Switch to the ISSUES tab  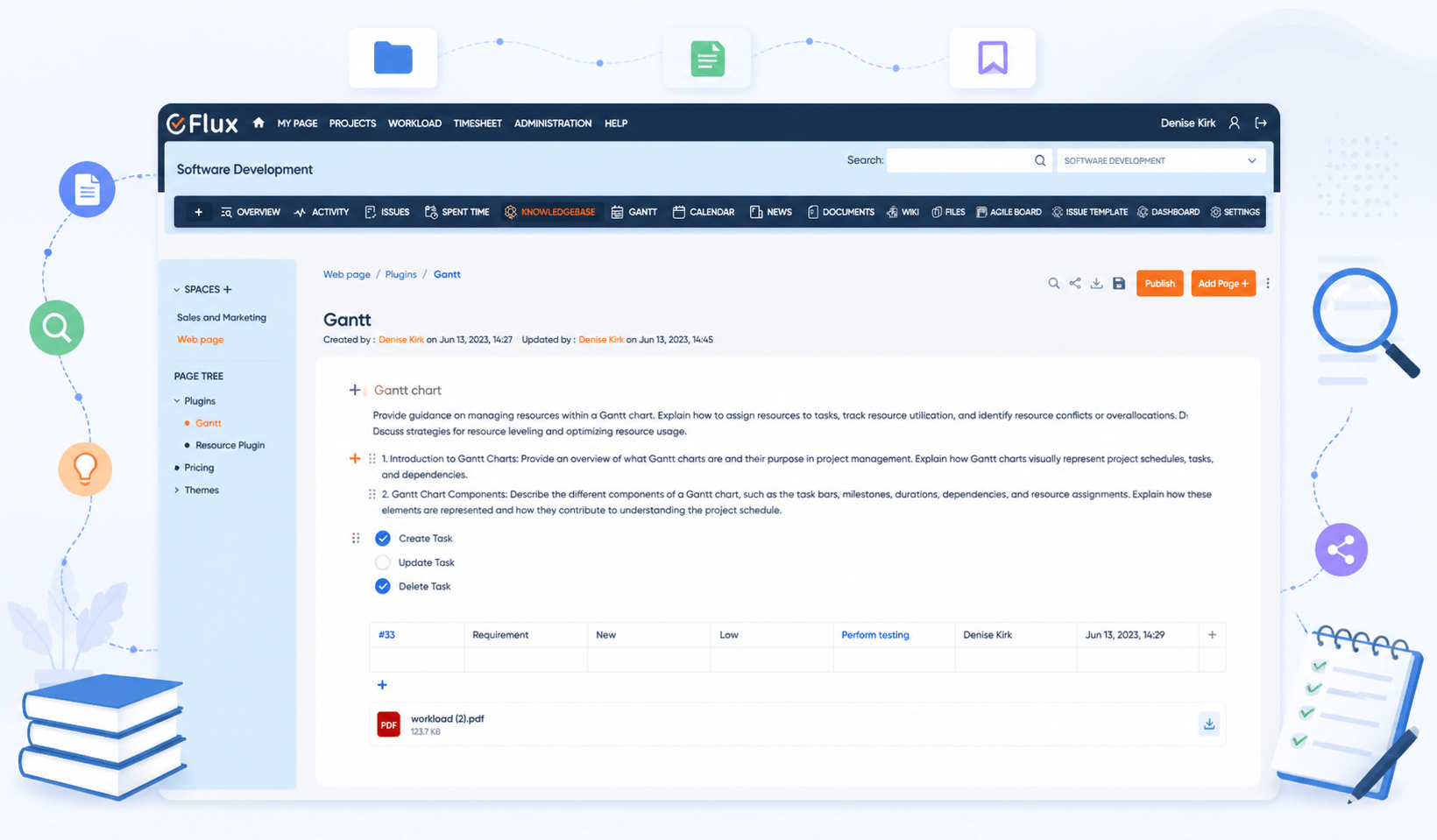[x=387, y=212]
